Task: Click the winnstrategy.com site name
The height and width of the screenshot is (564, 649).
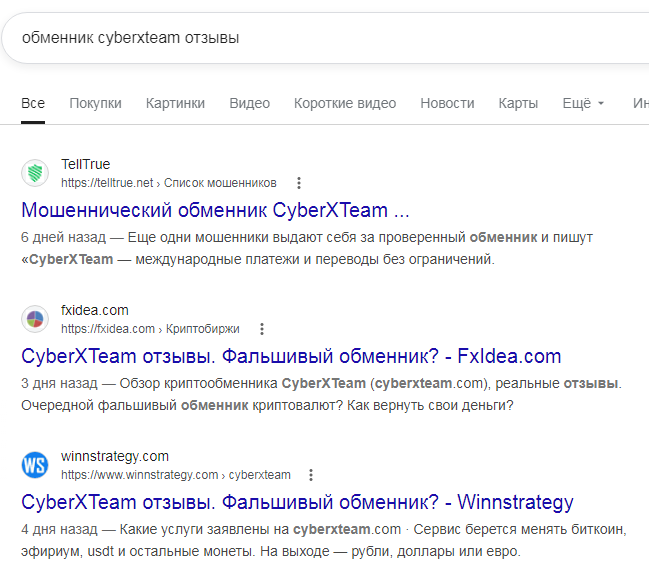Action: coord(115,456)
